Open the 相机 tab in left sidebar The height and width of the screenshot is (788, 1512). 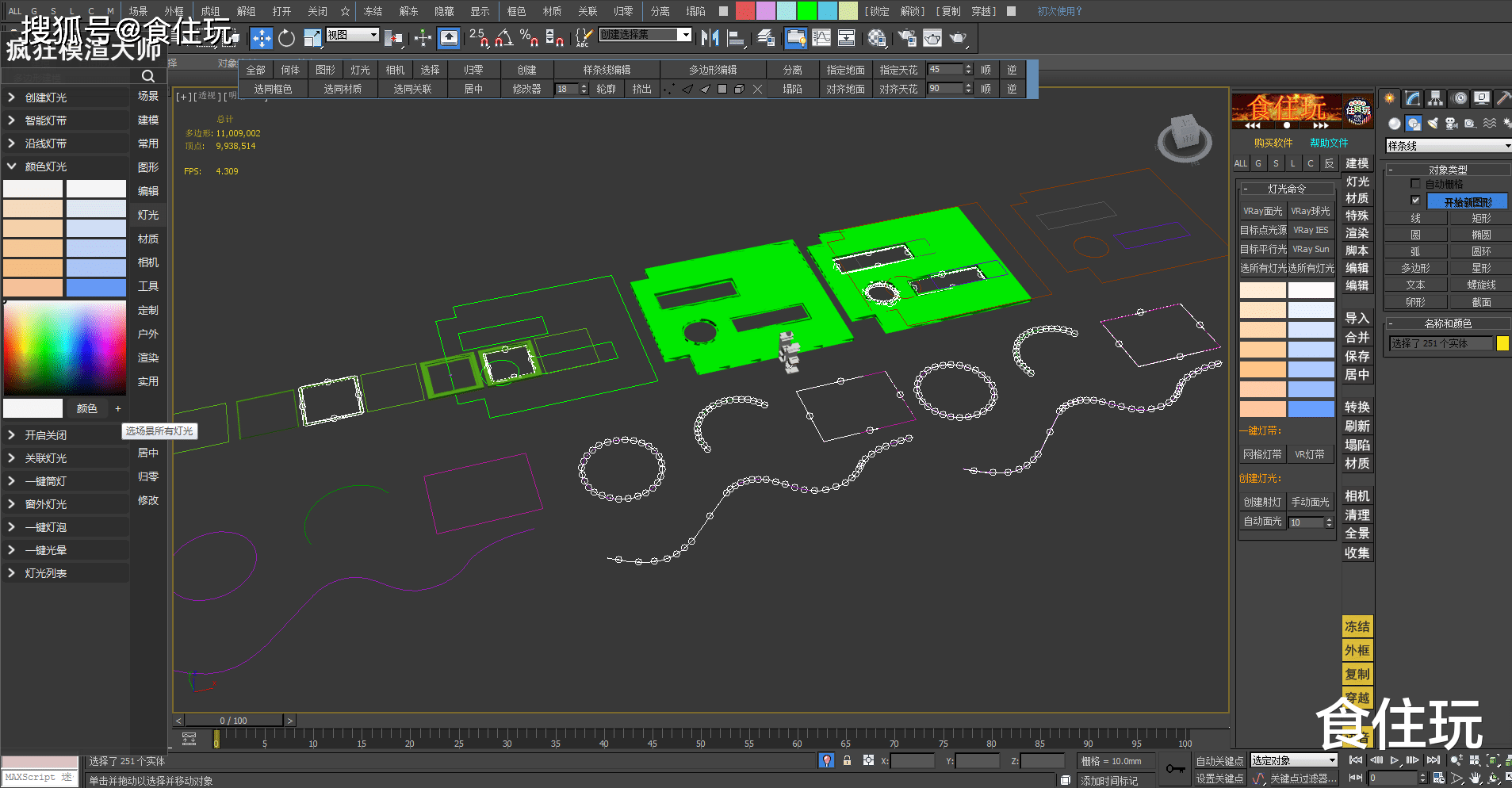(x=148, y=262)
